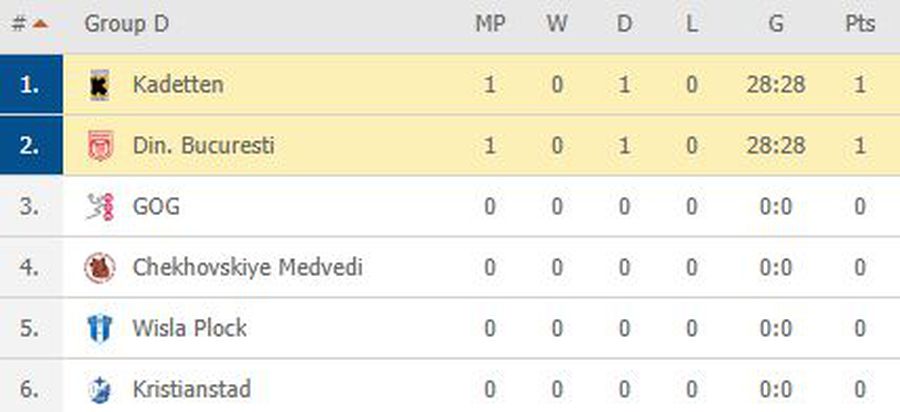Open the Kristianstad team name link

click(x=192, y=390)
